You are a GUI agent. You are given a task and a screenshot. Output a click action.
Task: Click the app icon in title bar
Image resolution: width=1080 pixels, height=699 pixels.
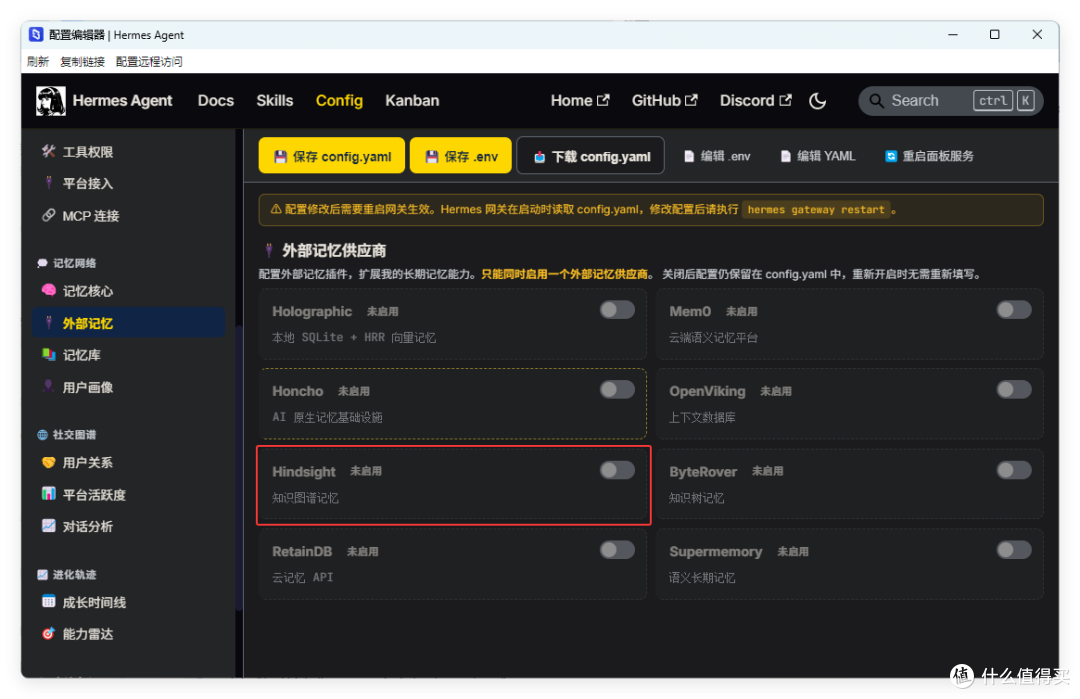pyautogui.click(x=36, y=34)
